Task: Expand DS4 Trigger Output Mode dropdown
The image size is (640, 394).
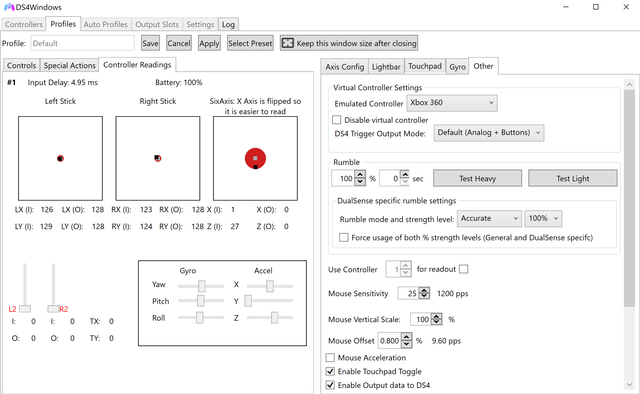Action: [x=489, y=133]
